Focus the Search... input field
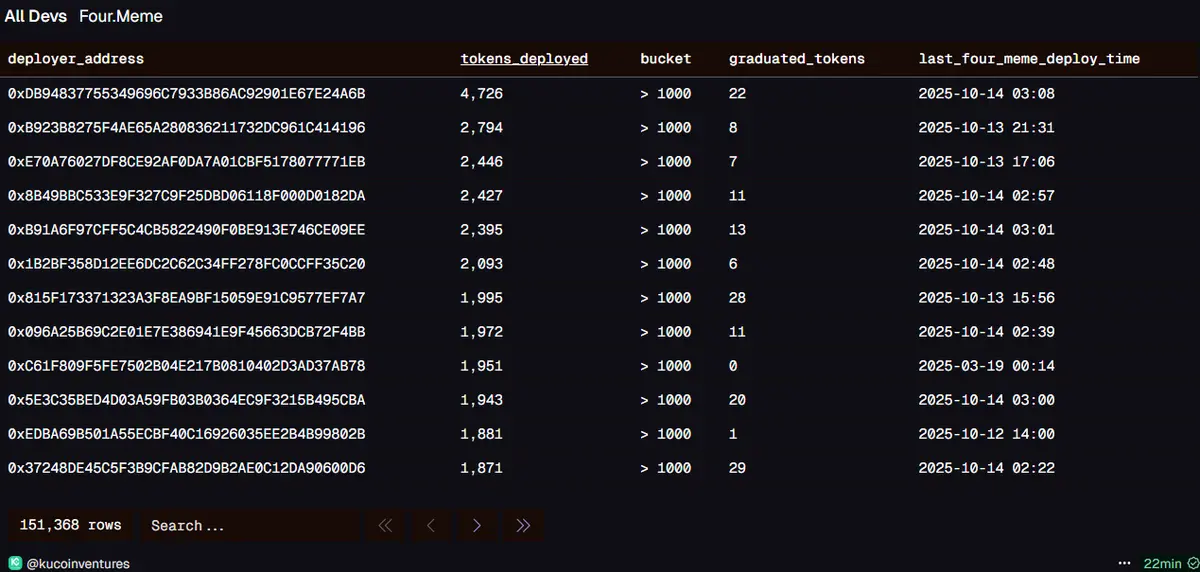Viewport: 1200px width, 572px height. [250, 525]
